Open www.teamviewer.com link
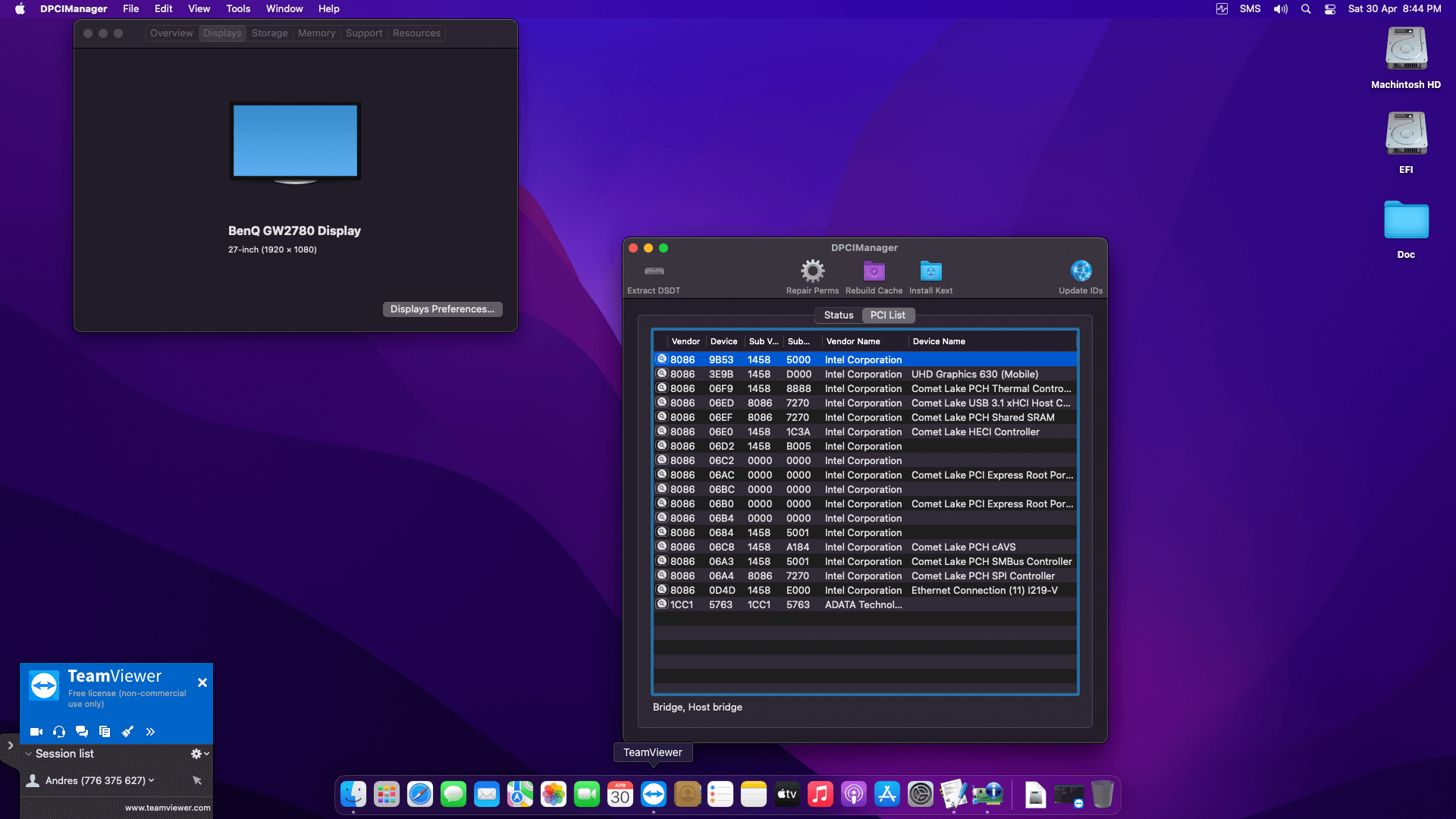Image resolution: width=1456 pixels, height=819 pixels. 168,808
